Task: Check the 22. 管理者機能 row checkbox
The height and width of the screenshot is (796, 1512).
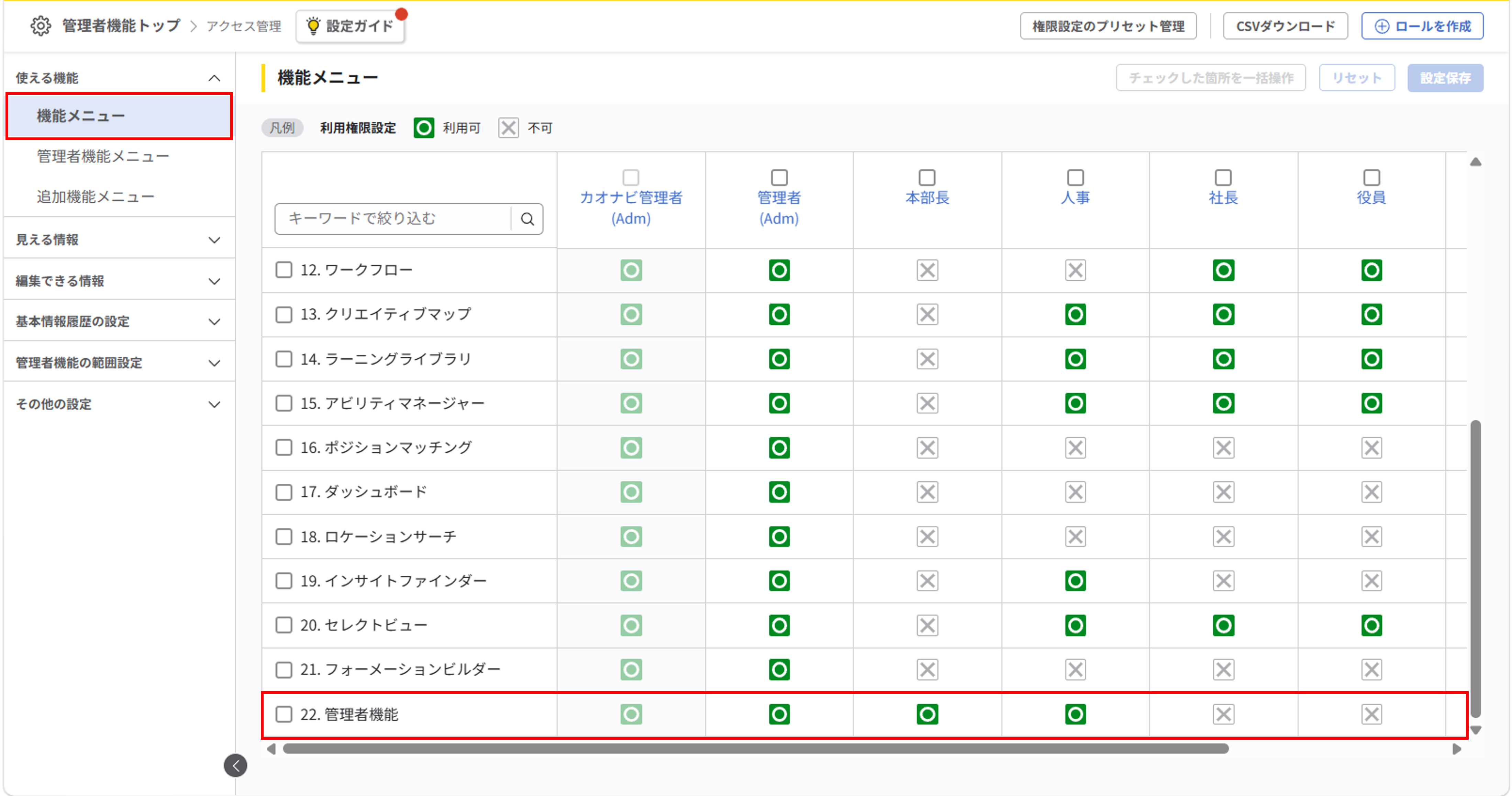Action: coord(284,714)
